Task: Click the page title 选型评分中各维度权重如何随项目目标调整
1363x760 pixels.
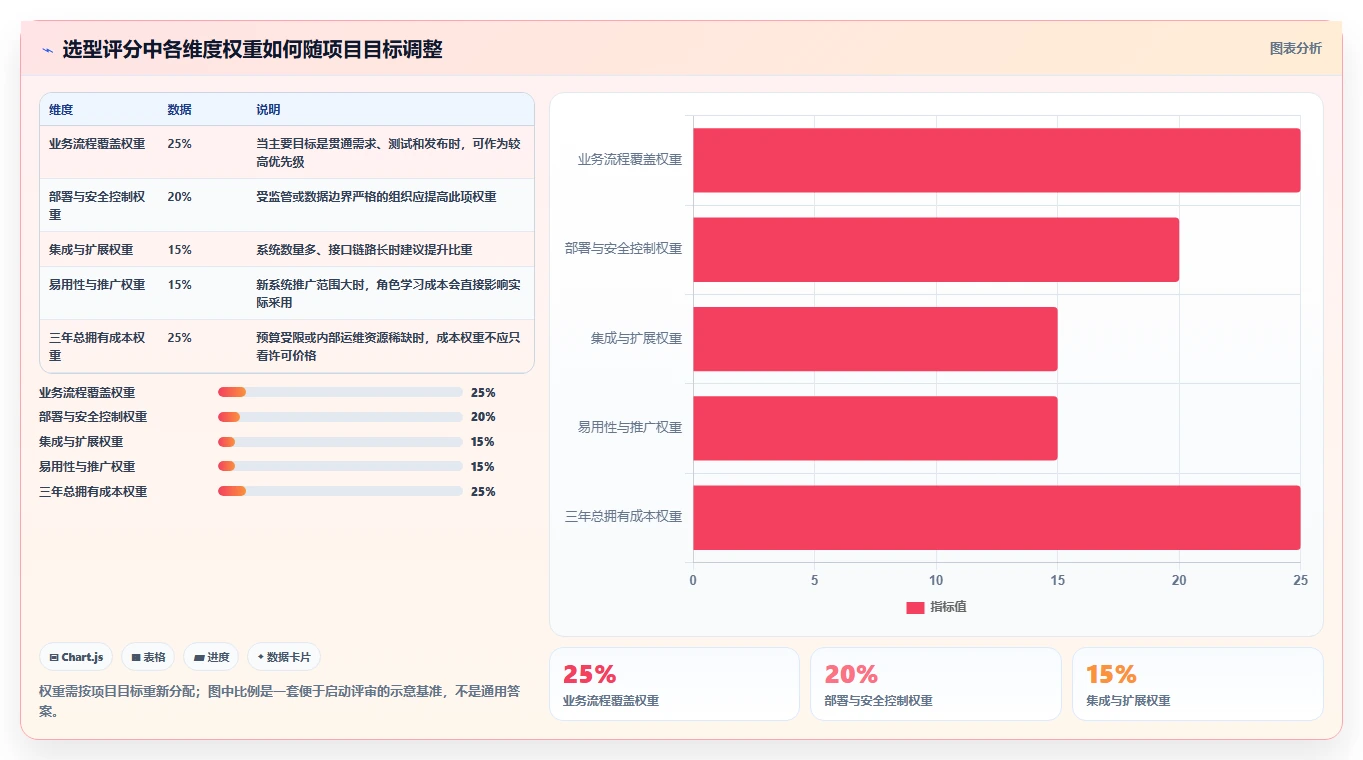Action: (252, 50)
